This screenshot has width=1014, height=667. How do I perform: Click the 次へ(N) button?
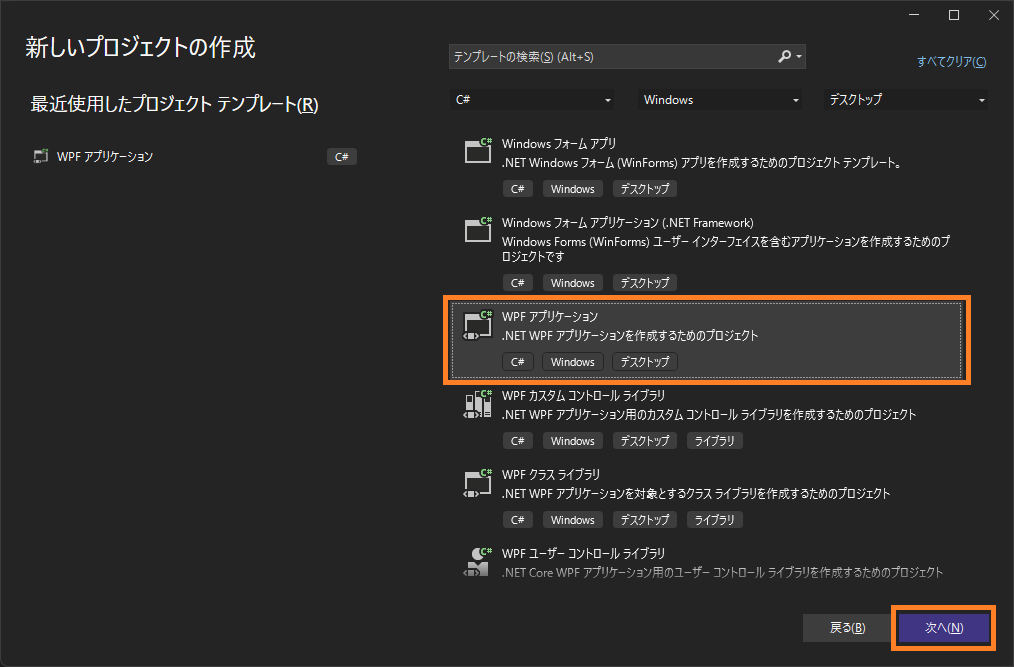tap(944, 628)
